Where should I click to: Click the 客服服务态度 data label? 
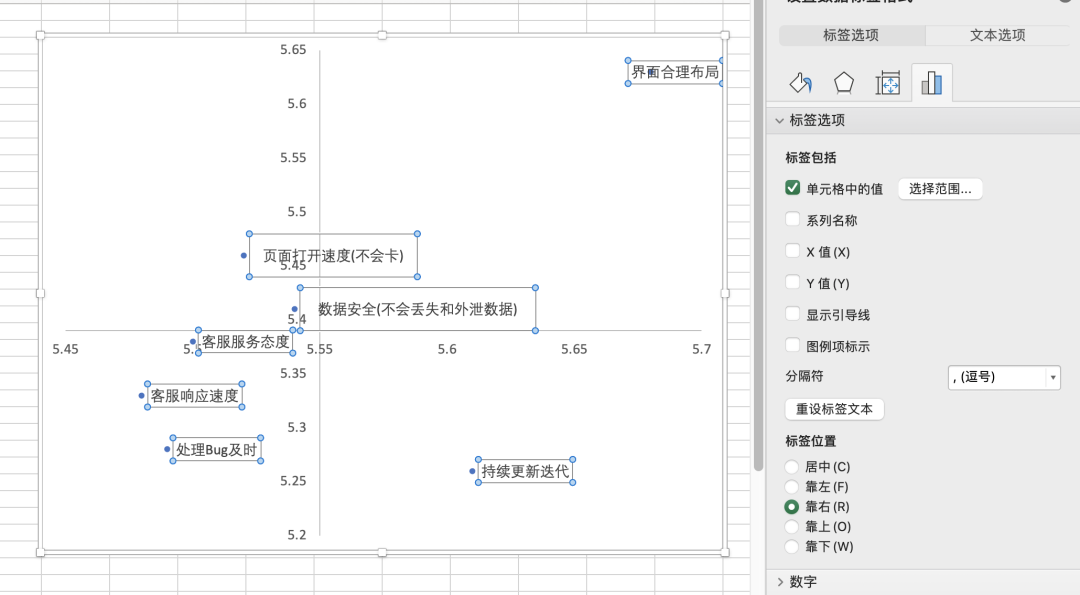tap(246, 342)
